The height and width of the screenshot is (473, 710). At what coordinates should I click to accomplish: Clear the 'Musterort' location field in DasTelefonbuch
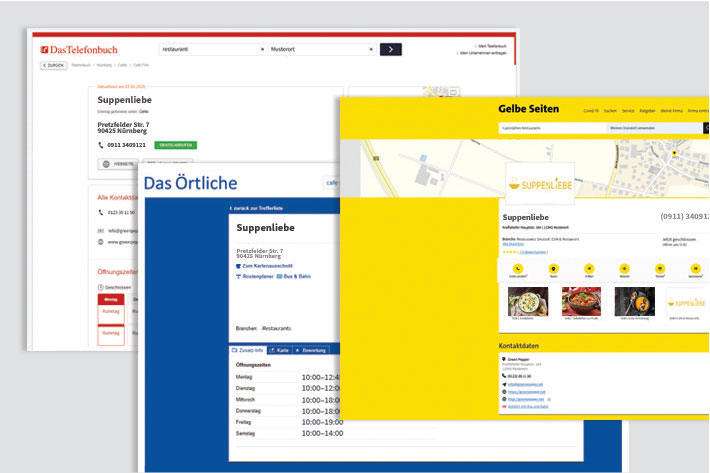coord(371,49)
